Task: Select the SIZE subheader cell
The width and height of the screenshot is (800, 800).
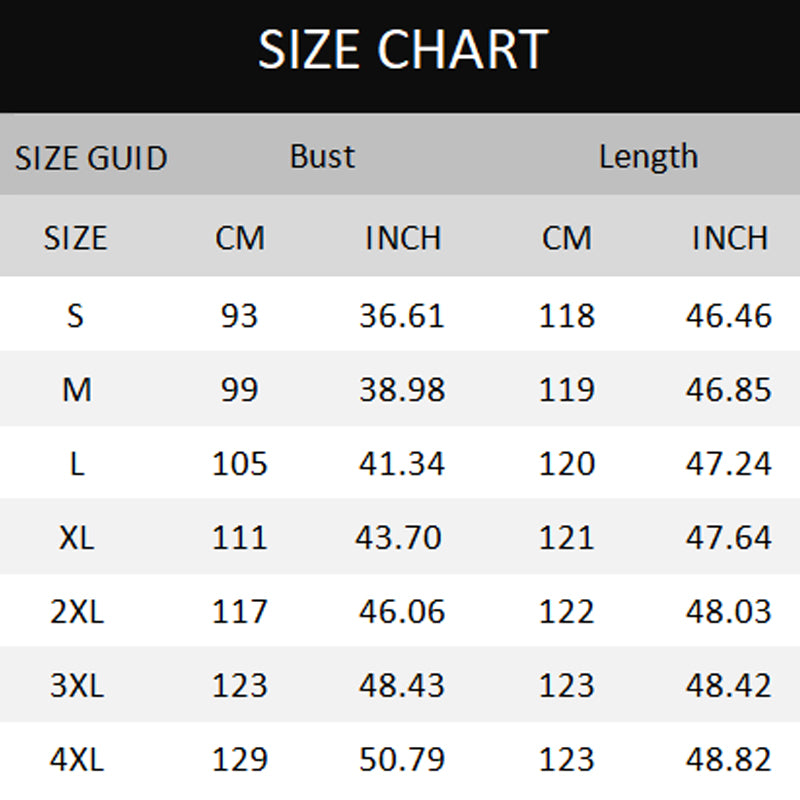Action: tap(76, 238)
